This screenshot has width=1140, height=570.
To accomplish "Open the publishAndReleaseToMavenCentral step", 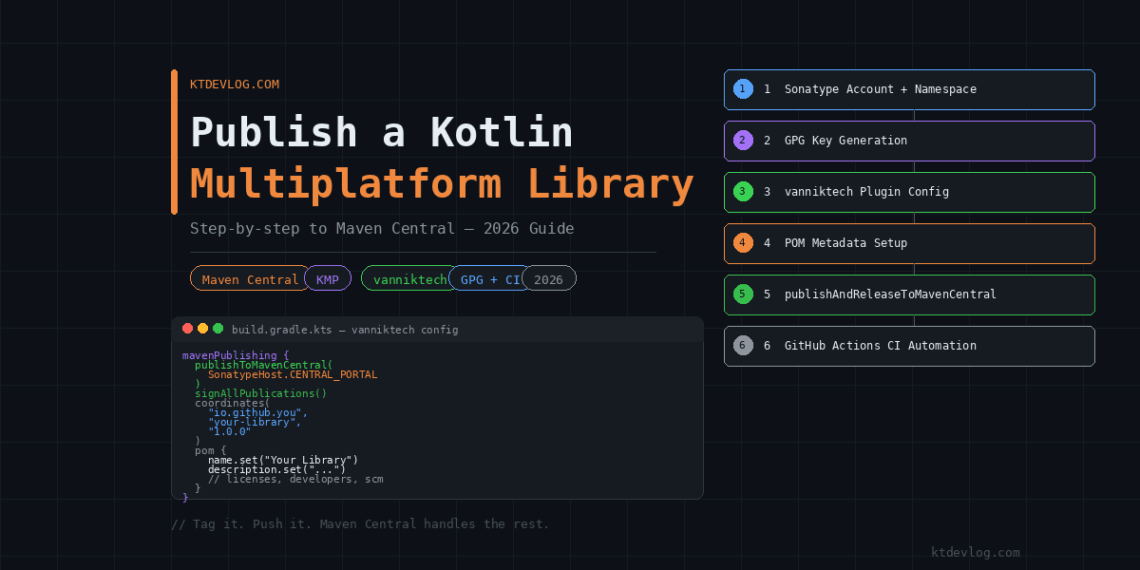I will tap(910, 294).
